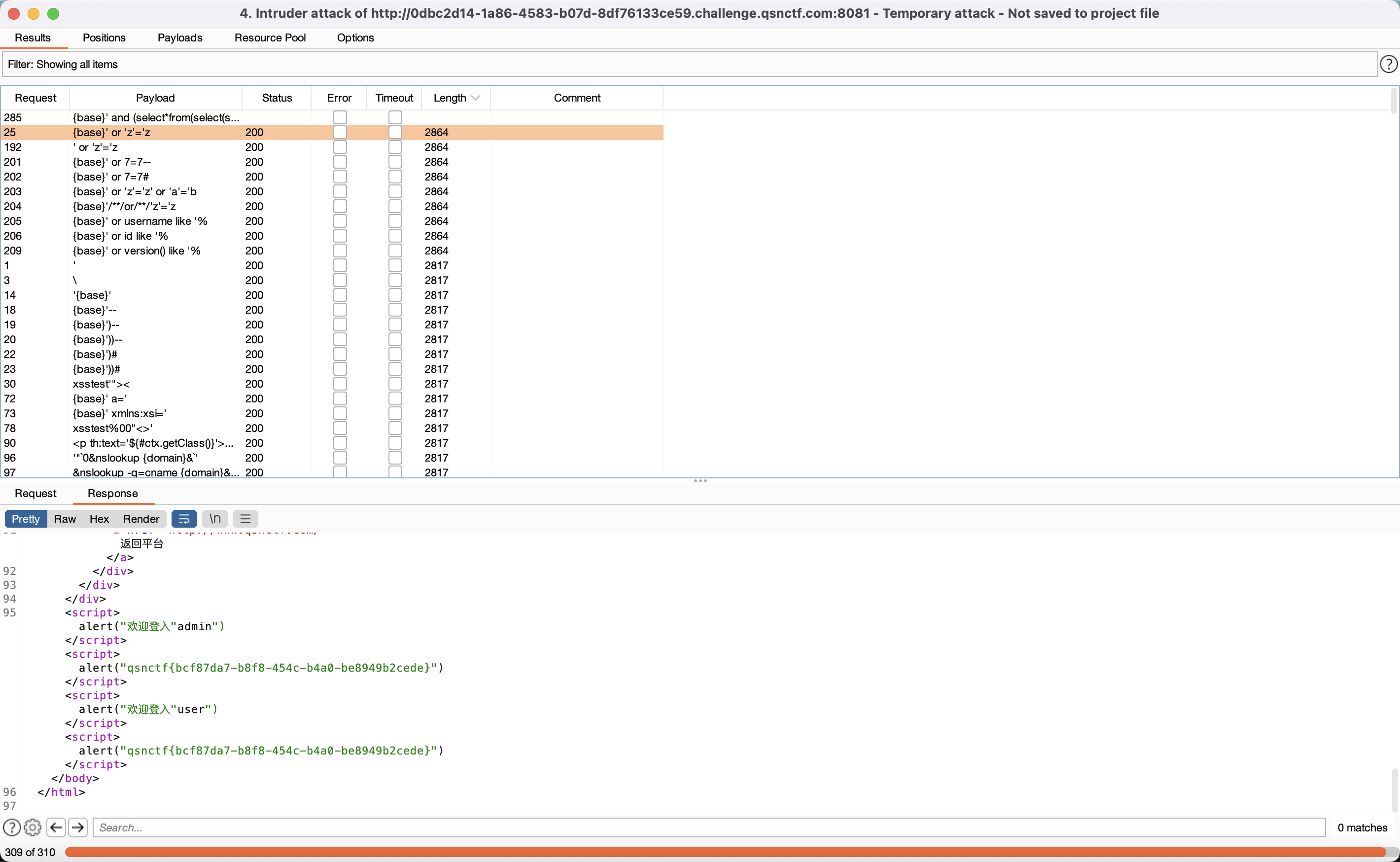Toggle Timeout checkbox for request 25
This screenshot has height=862, width=1400.
tap(395, 132)
